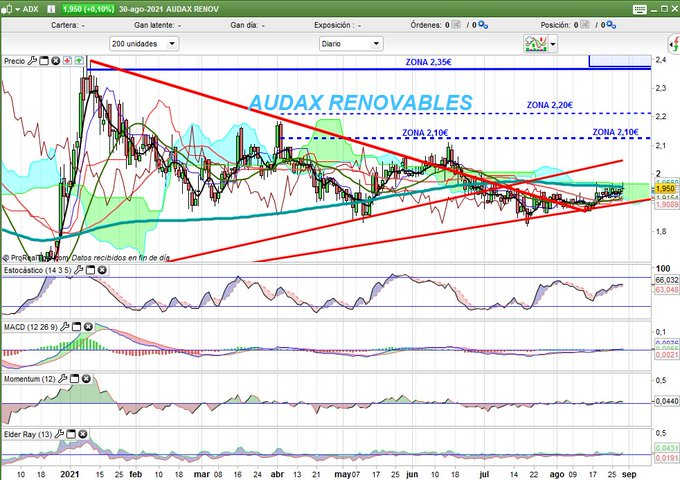Open Elder Ray indicator wrench settings
Viewport: 680px width, 480px height.
pyautogui.click(x=59, y=434)
